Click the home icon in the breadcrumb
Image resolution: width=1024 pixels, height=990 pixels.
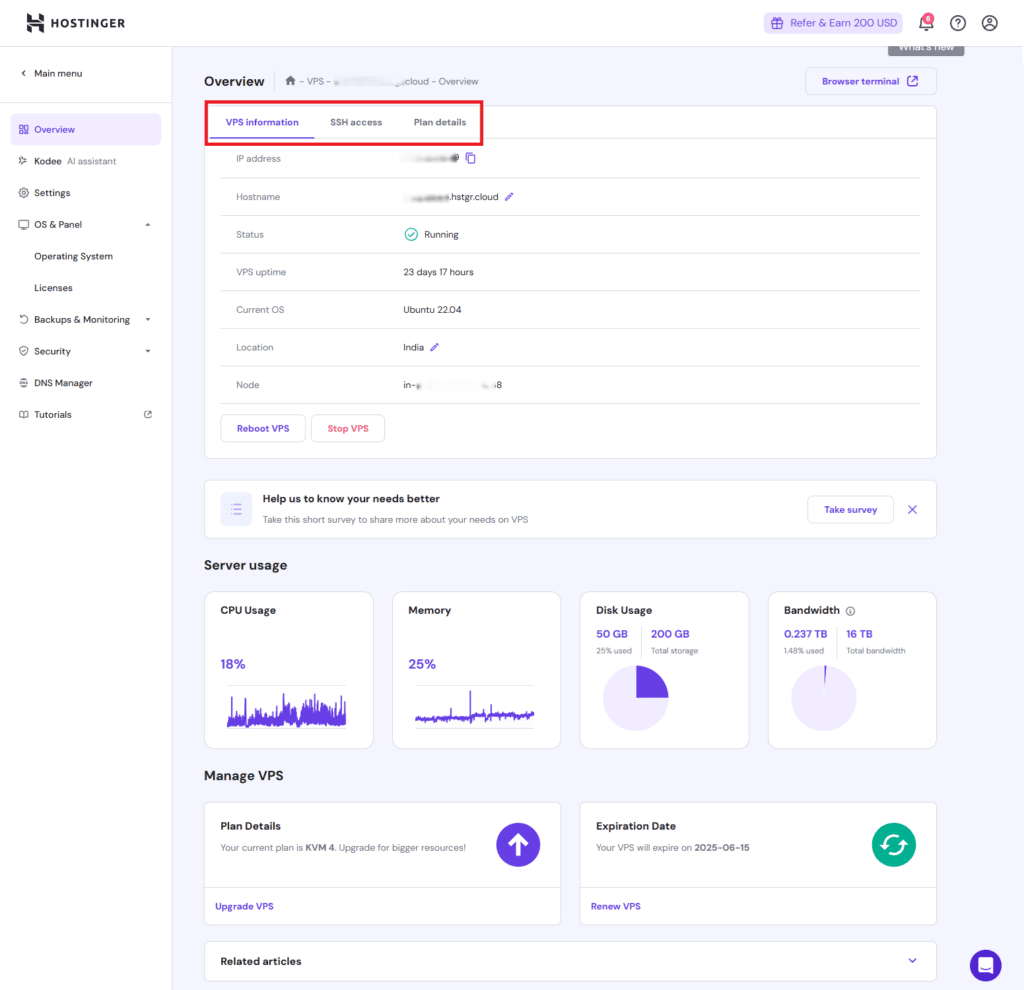(290, 81)
